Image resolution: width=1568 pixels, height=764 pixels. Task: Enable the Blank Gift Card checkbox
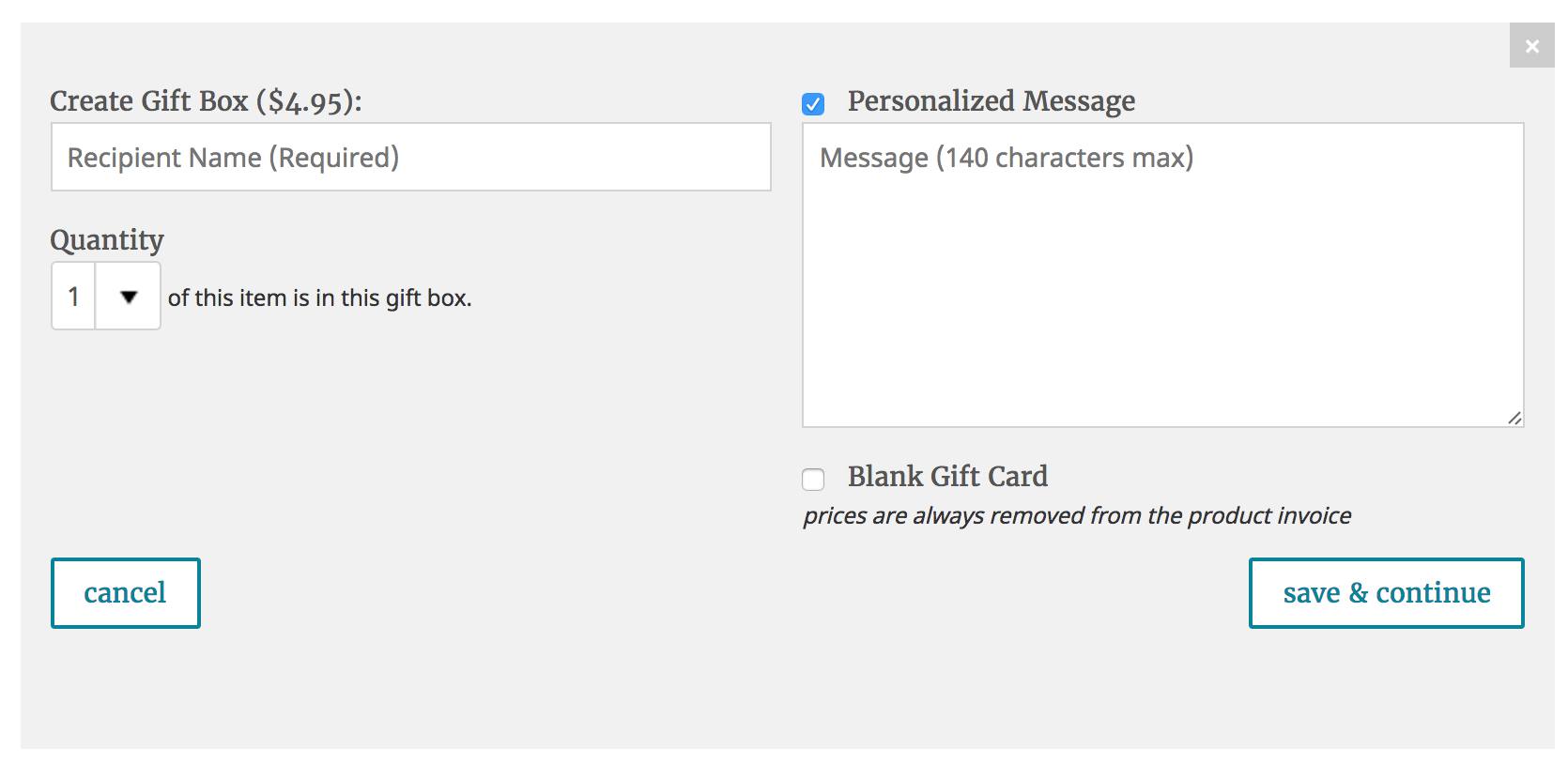pyautogui.click(x=813, y=479)
